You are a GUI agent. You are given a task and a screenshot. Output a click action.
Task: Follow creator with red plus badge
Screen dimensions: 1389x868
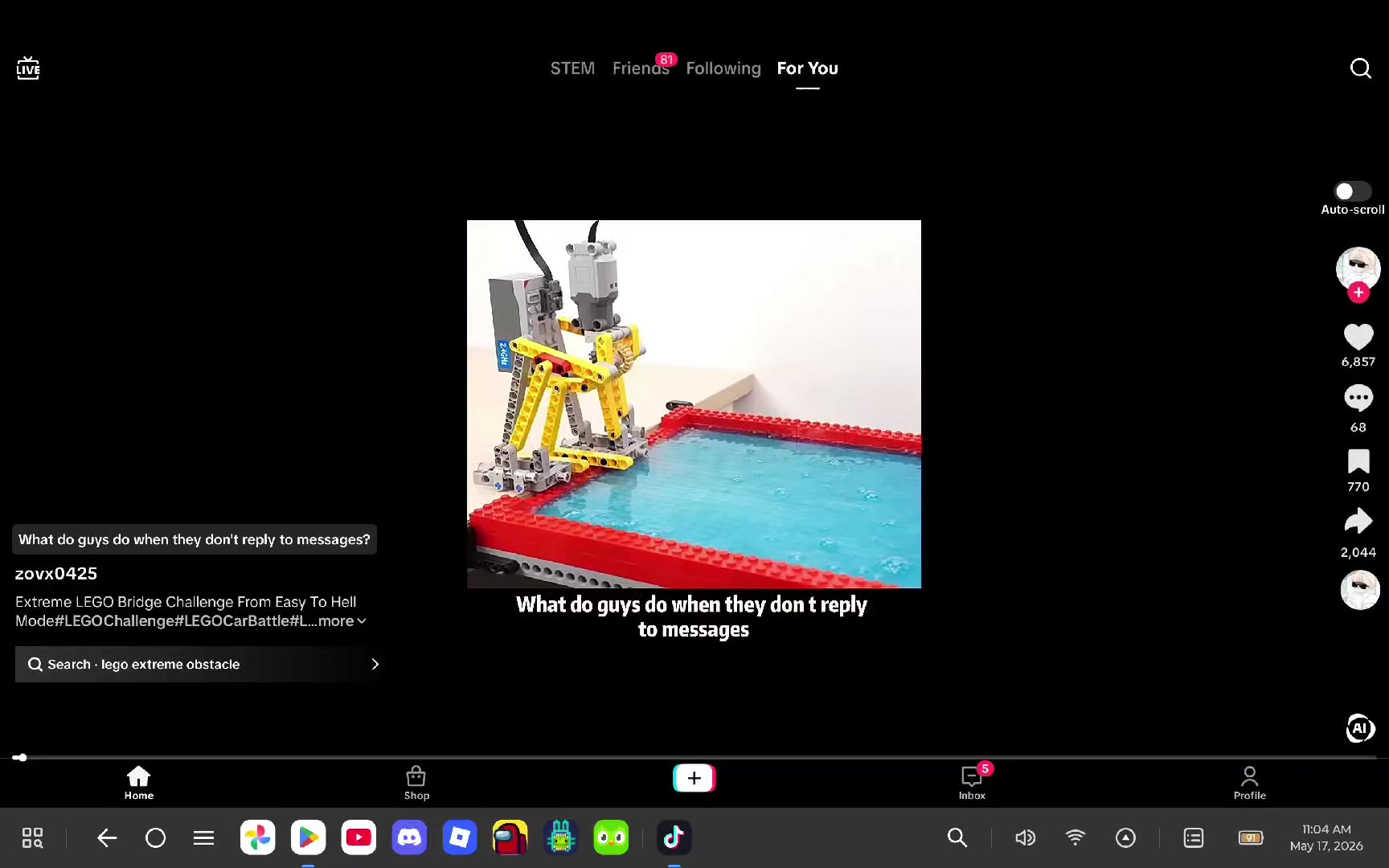(1358, 293)
